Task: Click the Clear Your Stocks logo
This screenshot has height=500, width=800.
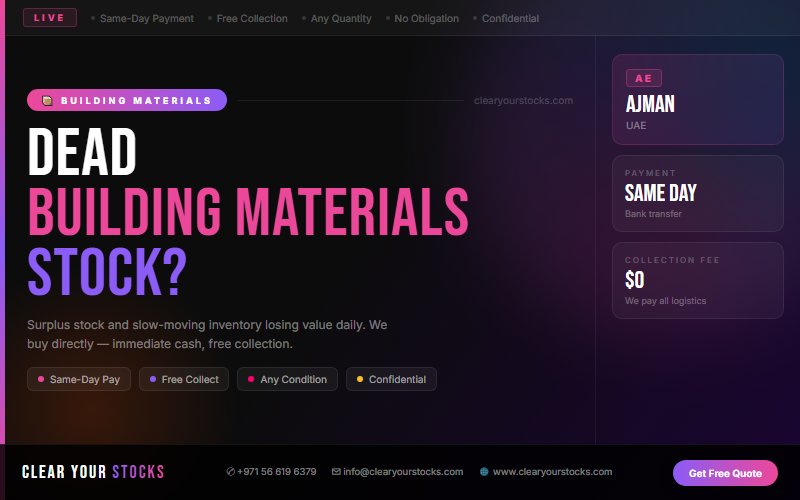Action: (93, 472)
